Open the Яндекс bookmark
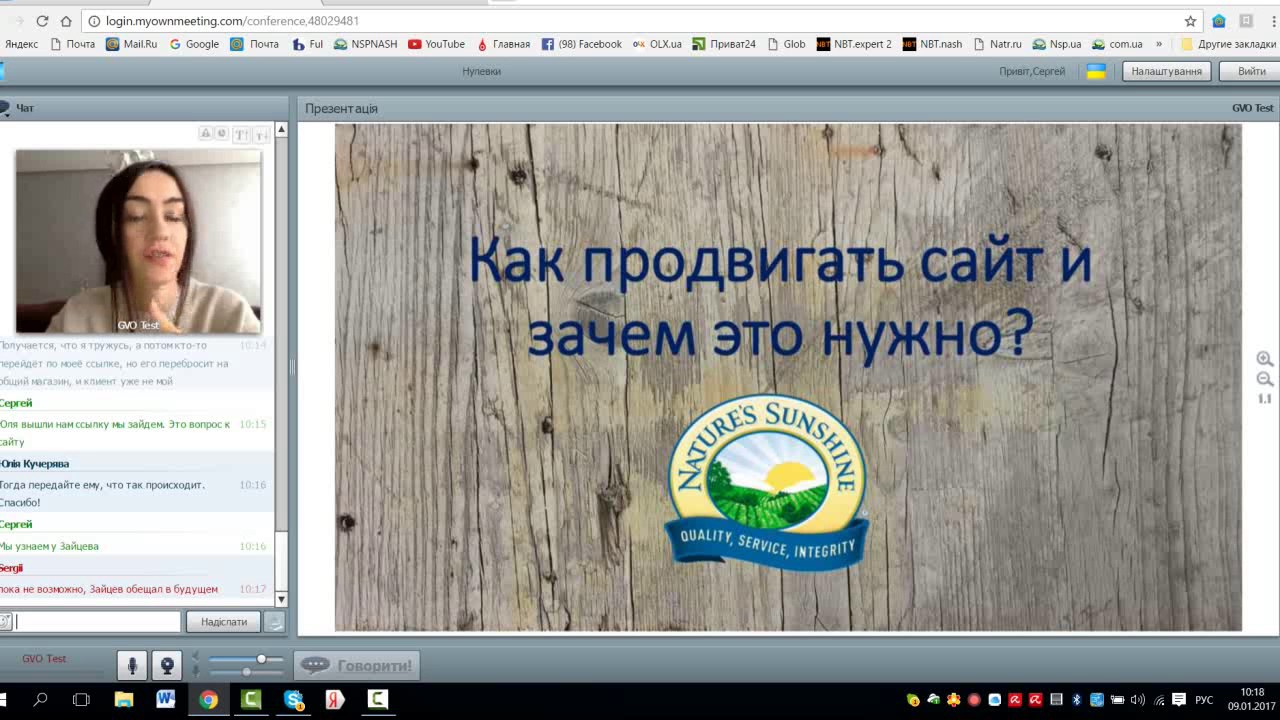The height and width of the screenshot is (720, 1280). (x=20, y=44)
